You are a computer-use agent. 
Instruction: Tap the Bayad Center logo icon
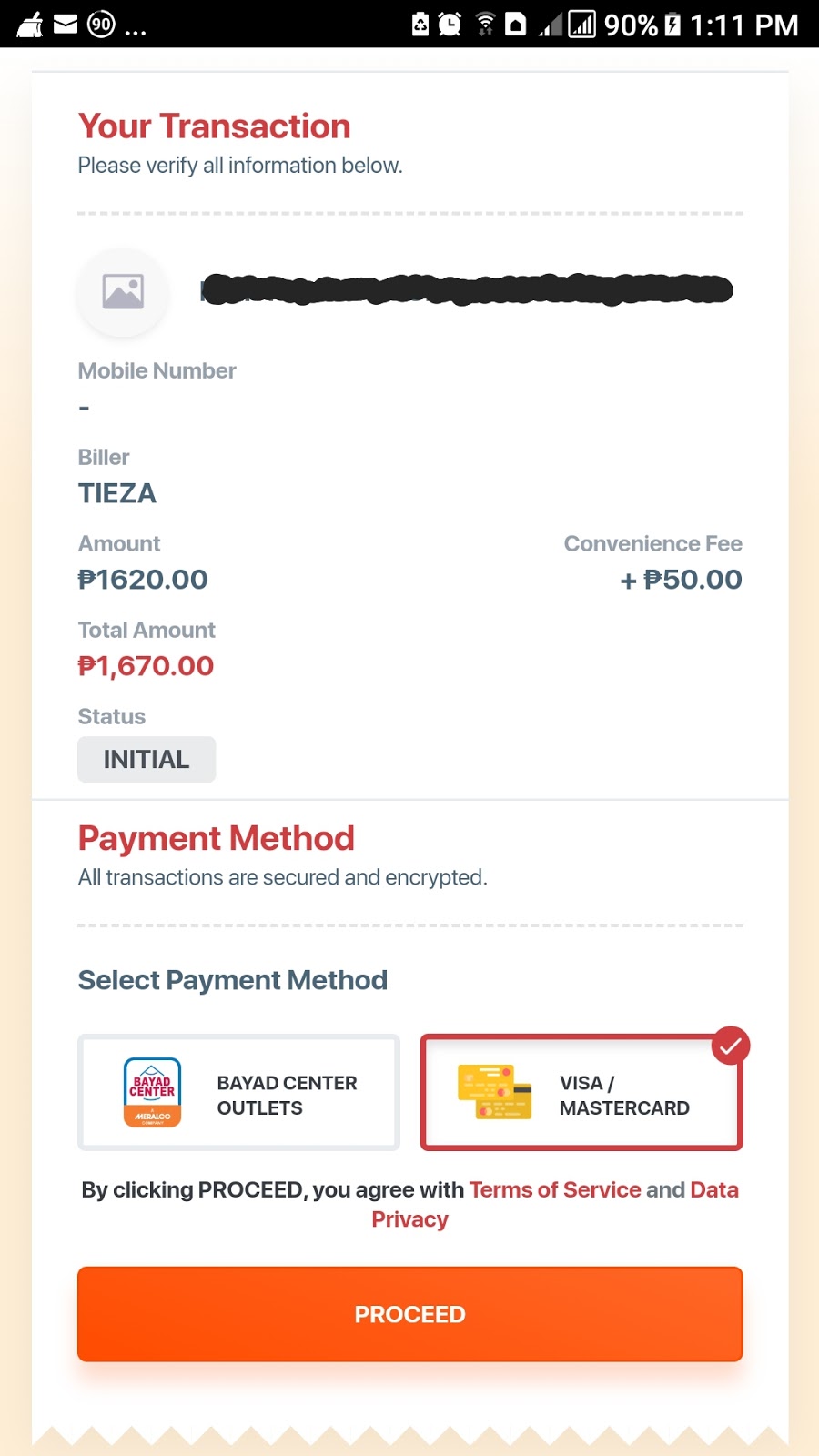(x=152, y=1092)
